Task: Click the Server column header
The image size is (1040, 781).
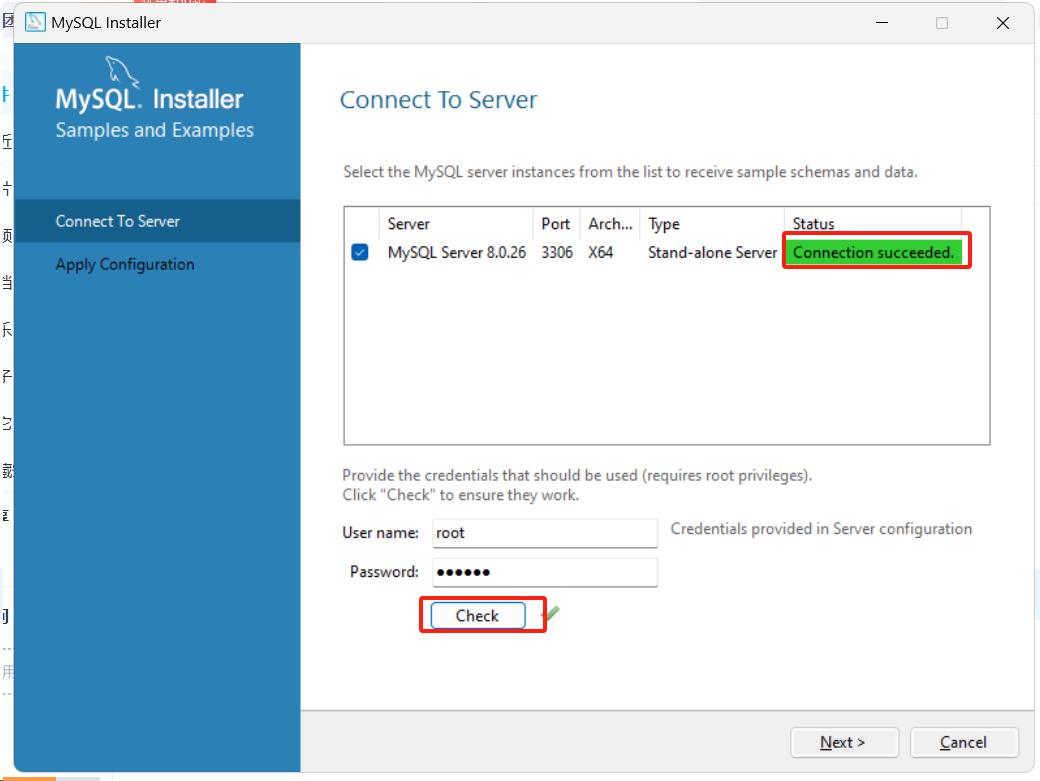Action: 456,224
